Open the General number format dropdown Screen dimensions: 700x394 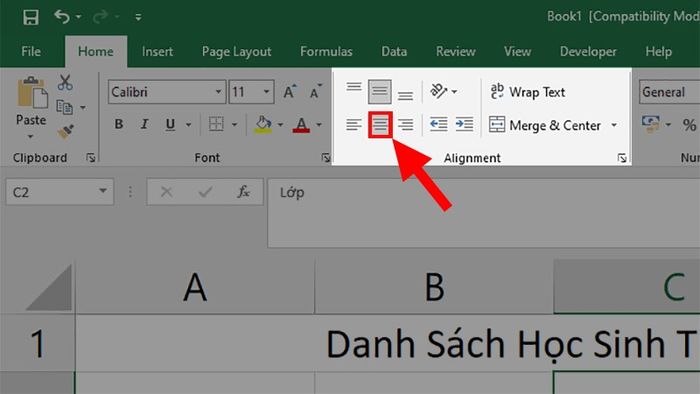[x=669, y=92]
